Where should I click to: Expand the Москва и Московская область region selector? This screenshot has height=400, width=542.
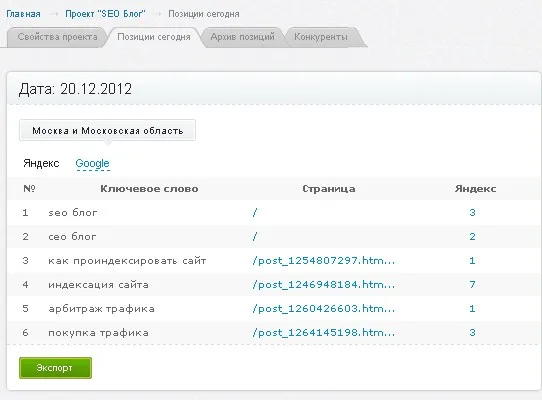click(108, 130)
